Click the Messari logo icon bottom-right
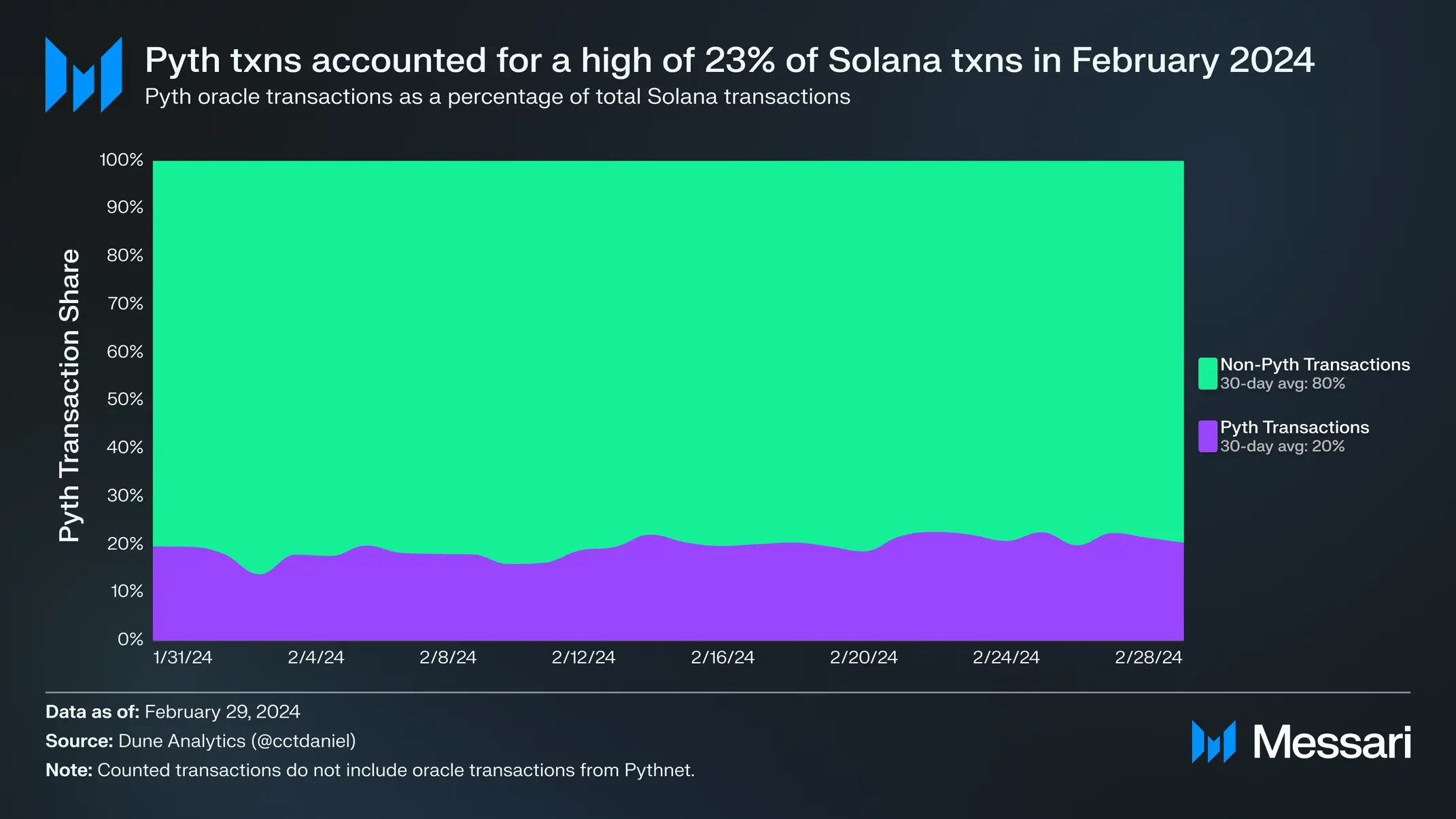Screen dimensions: 1456x819 [1213, 742]
